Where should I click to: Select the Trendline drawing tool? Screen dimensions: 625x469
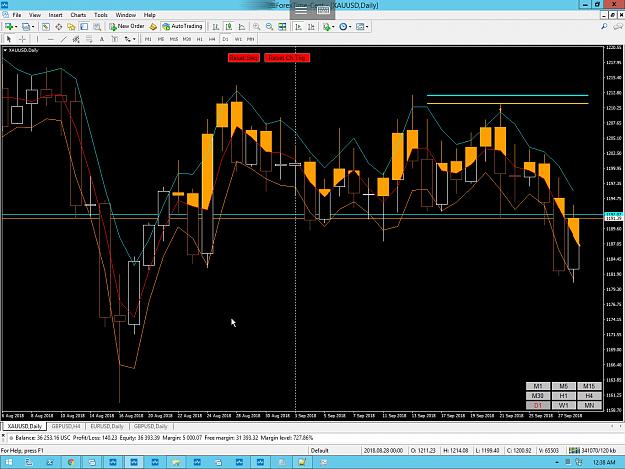[63, 39]
